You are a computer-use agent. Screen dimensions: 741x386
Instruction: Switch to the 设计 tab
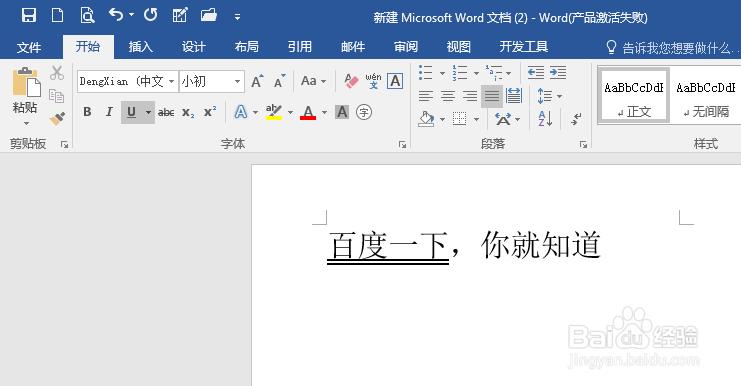coord(194,47)
